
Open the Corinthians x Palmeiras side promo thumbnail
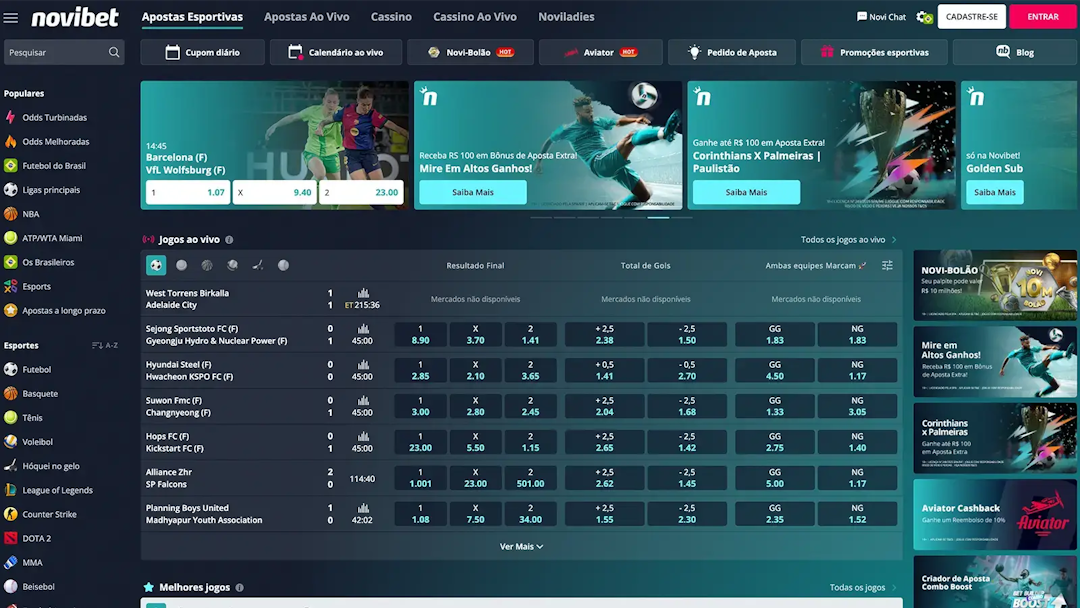coord(995,438)
